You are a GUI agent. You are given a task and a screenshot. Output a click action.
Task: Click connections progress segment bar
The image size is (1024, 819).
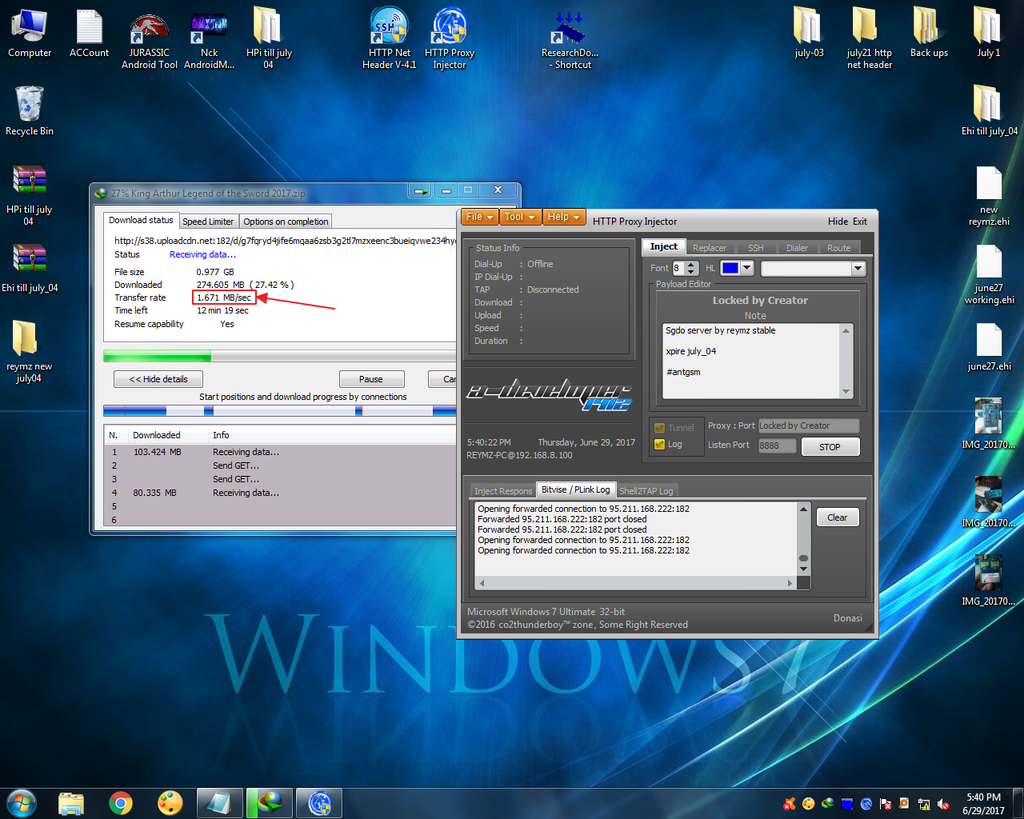pyautogui.click(x=280, y=411)
